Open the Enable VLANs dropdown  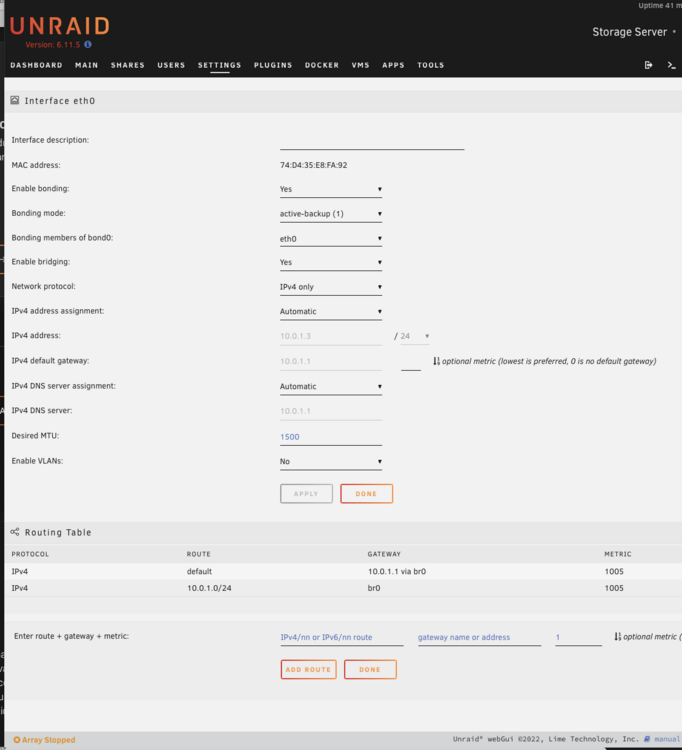330,462
